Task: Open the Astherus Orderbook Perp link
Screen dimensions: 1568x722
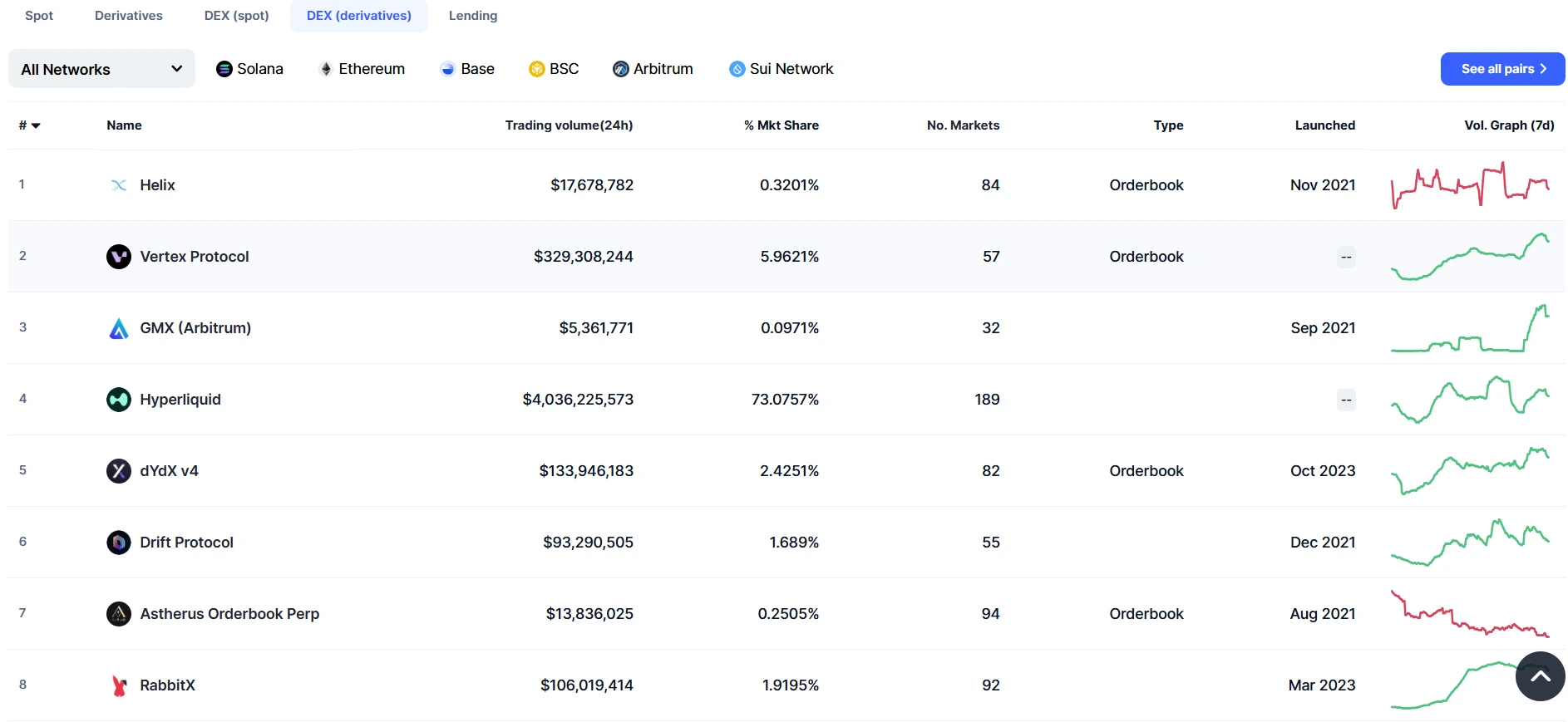Action: [229, 614]
